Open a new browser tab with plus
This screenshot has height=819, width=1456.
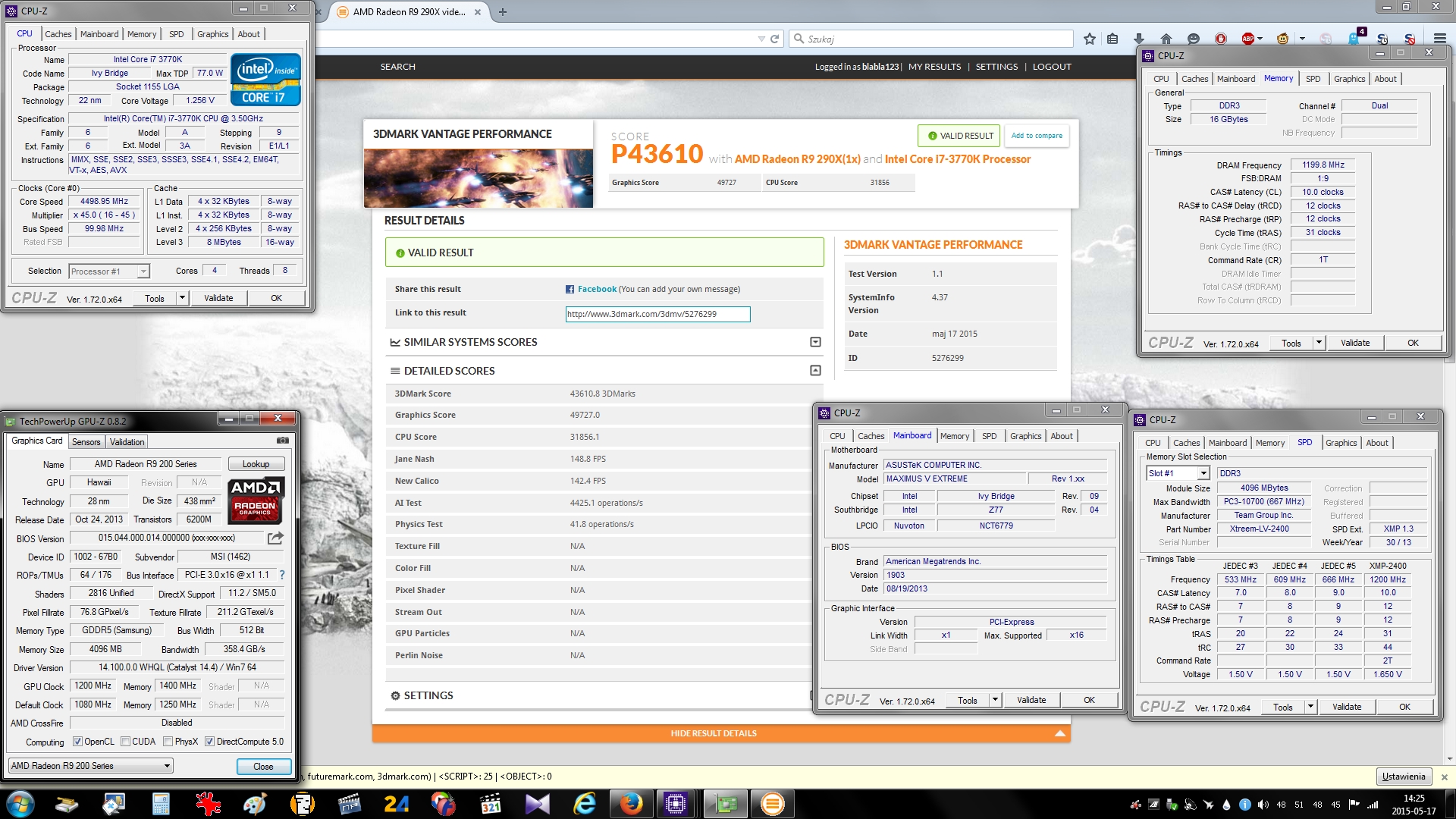pyautogui.click(x=502, y=11)
